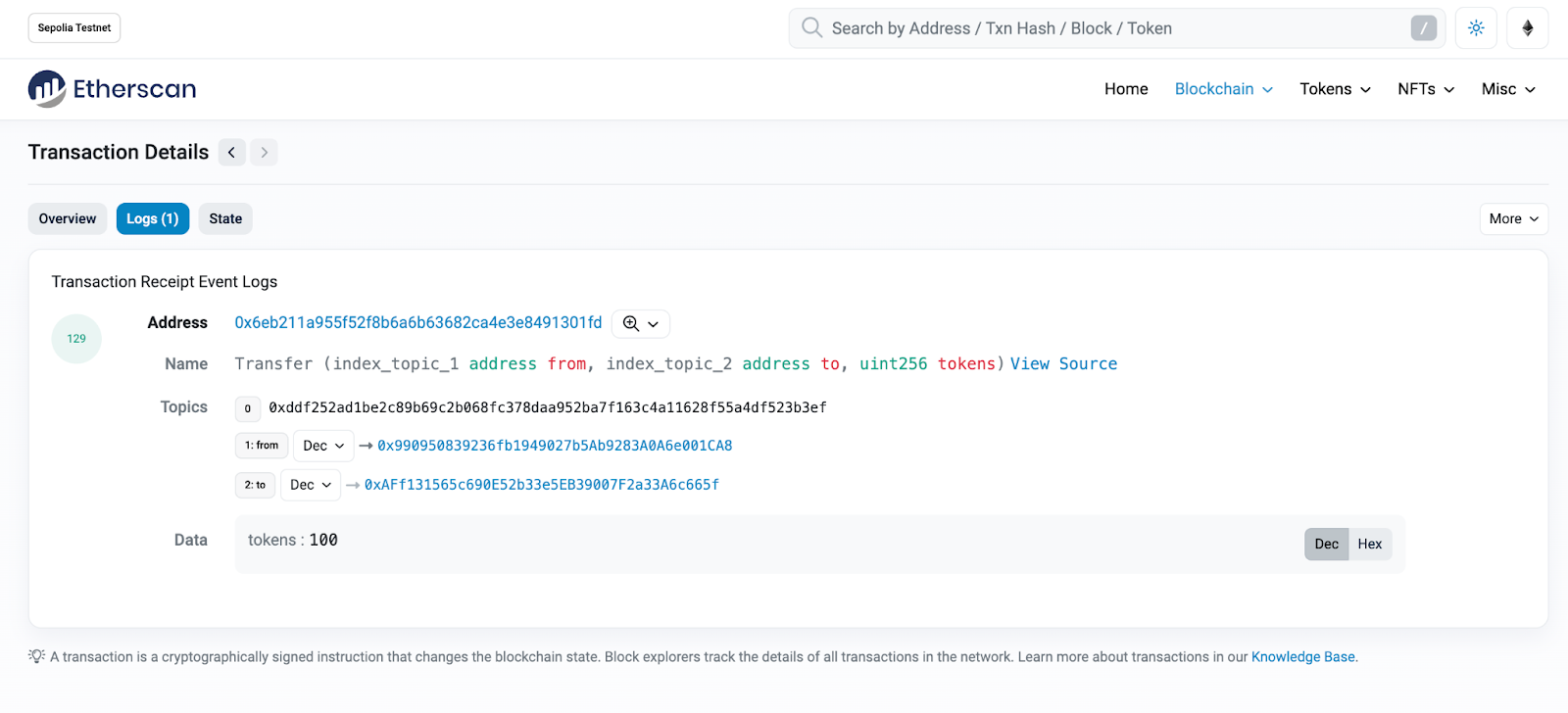The height and width of the screenshot is (713, 1568).
Task: Click the Sepolia Testnet badge
Action: tap(74, 27)
